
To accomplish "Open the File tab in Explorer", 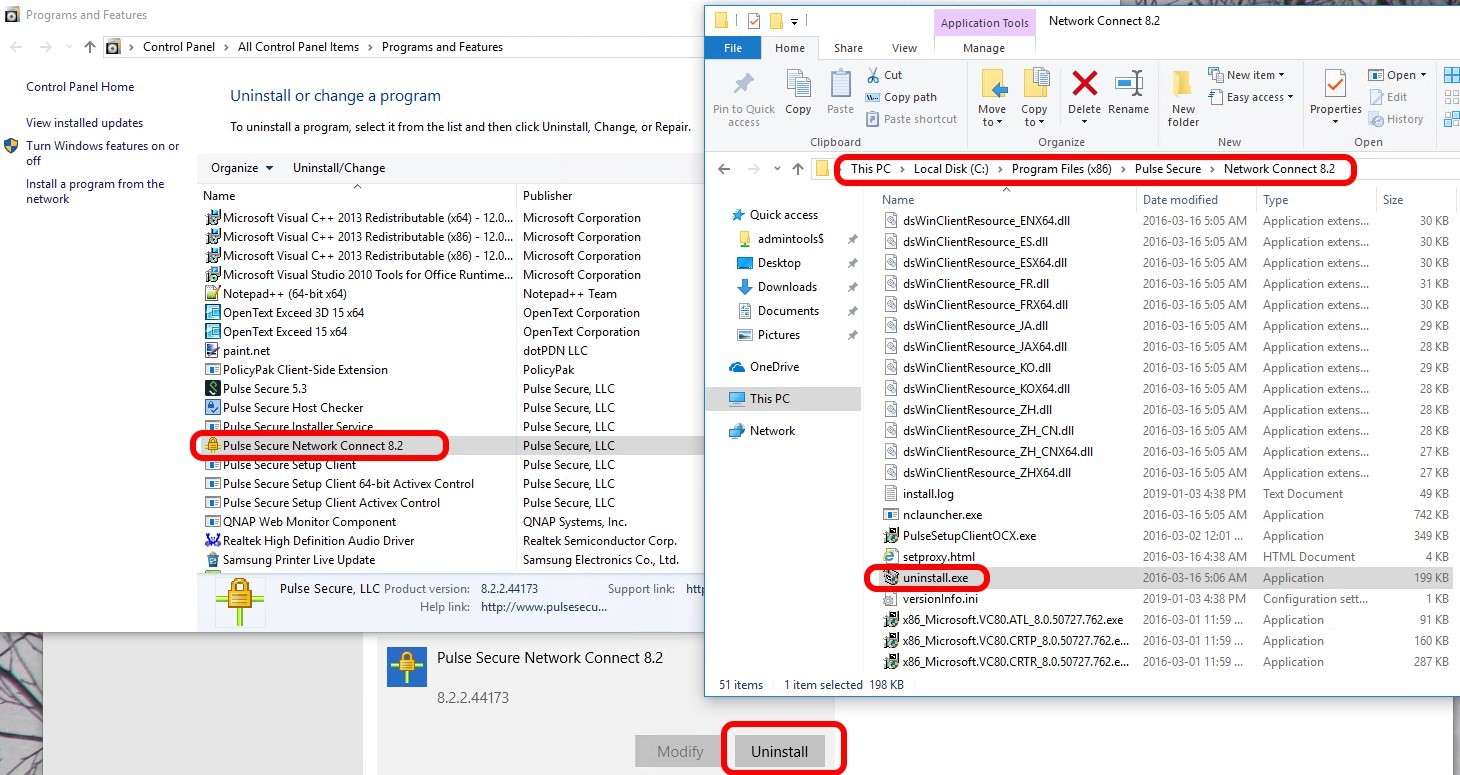I will tap(733, 48).
